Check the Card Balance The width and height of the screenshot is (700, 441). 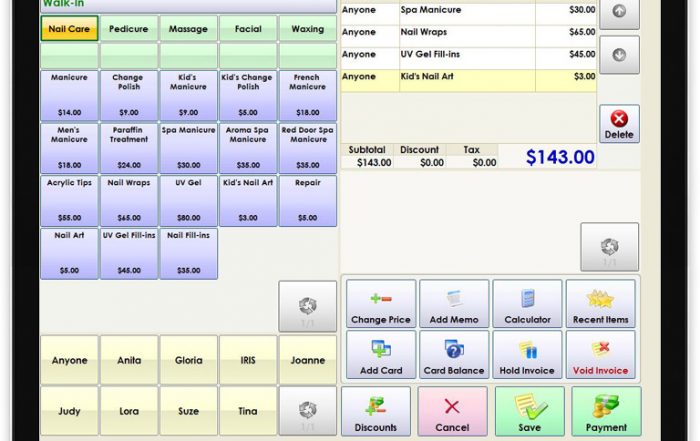[454, 355]
